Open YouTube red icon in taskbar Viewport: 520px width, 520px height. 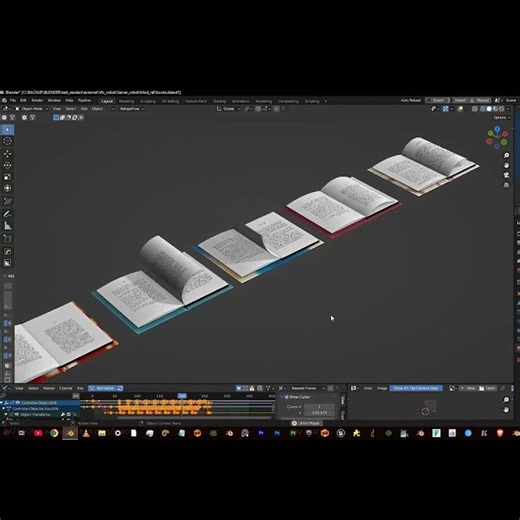pos(38,433)
